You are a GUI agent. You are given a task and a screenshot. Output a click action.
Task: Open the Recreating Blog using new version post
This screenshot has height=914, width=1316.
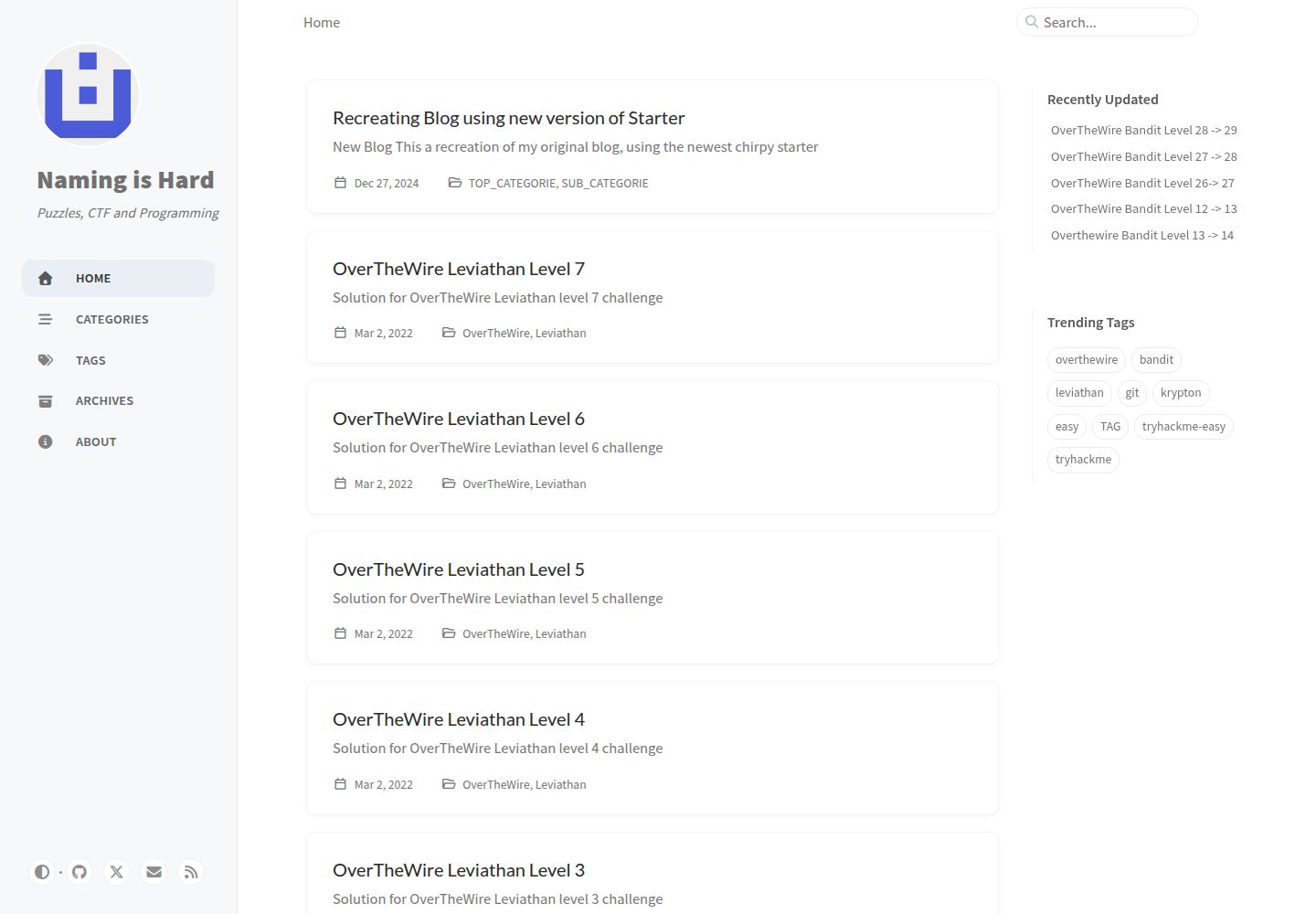click(653, 147)
